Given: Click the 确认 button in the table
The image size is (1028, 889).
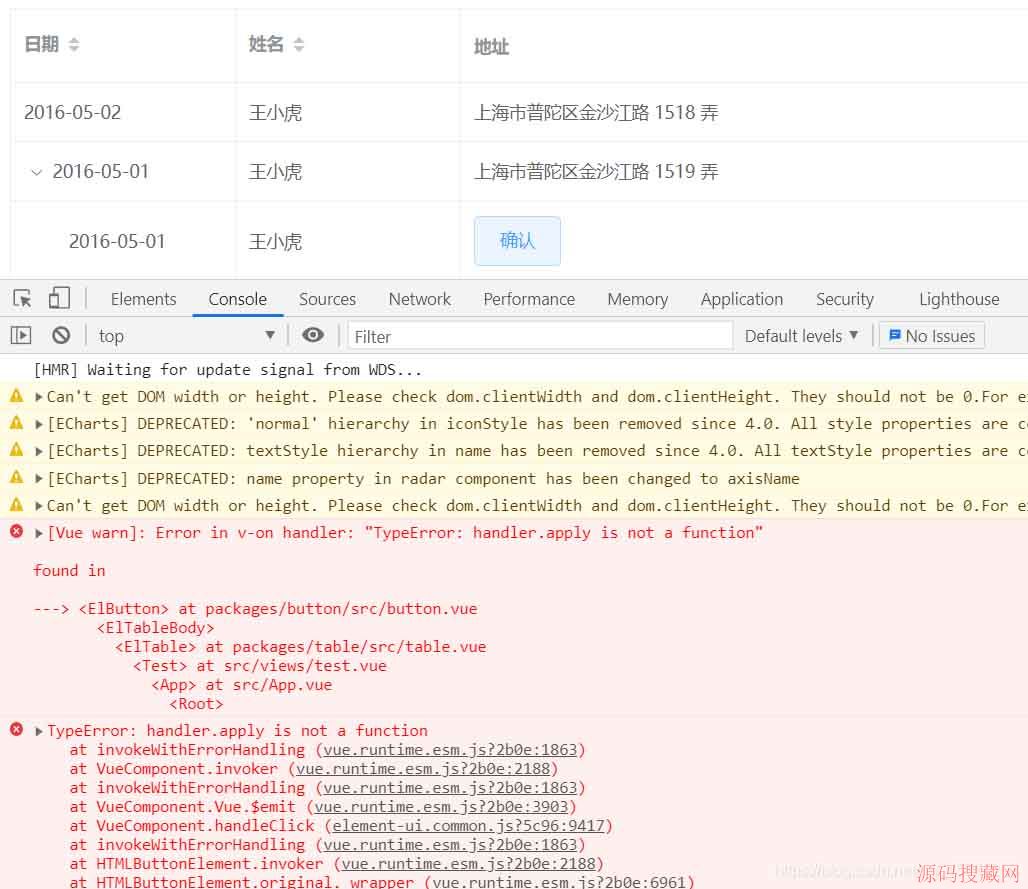Looking at the screenshot, I should [517, 240].
